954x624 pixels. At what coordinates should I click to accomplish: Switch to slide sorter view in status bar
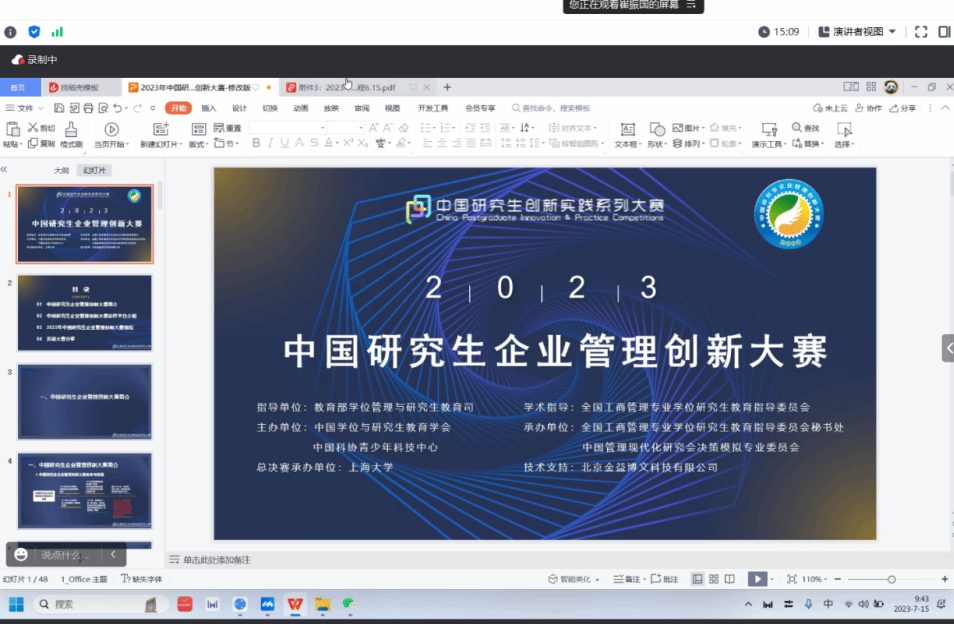coord(713,579)
